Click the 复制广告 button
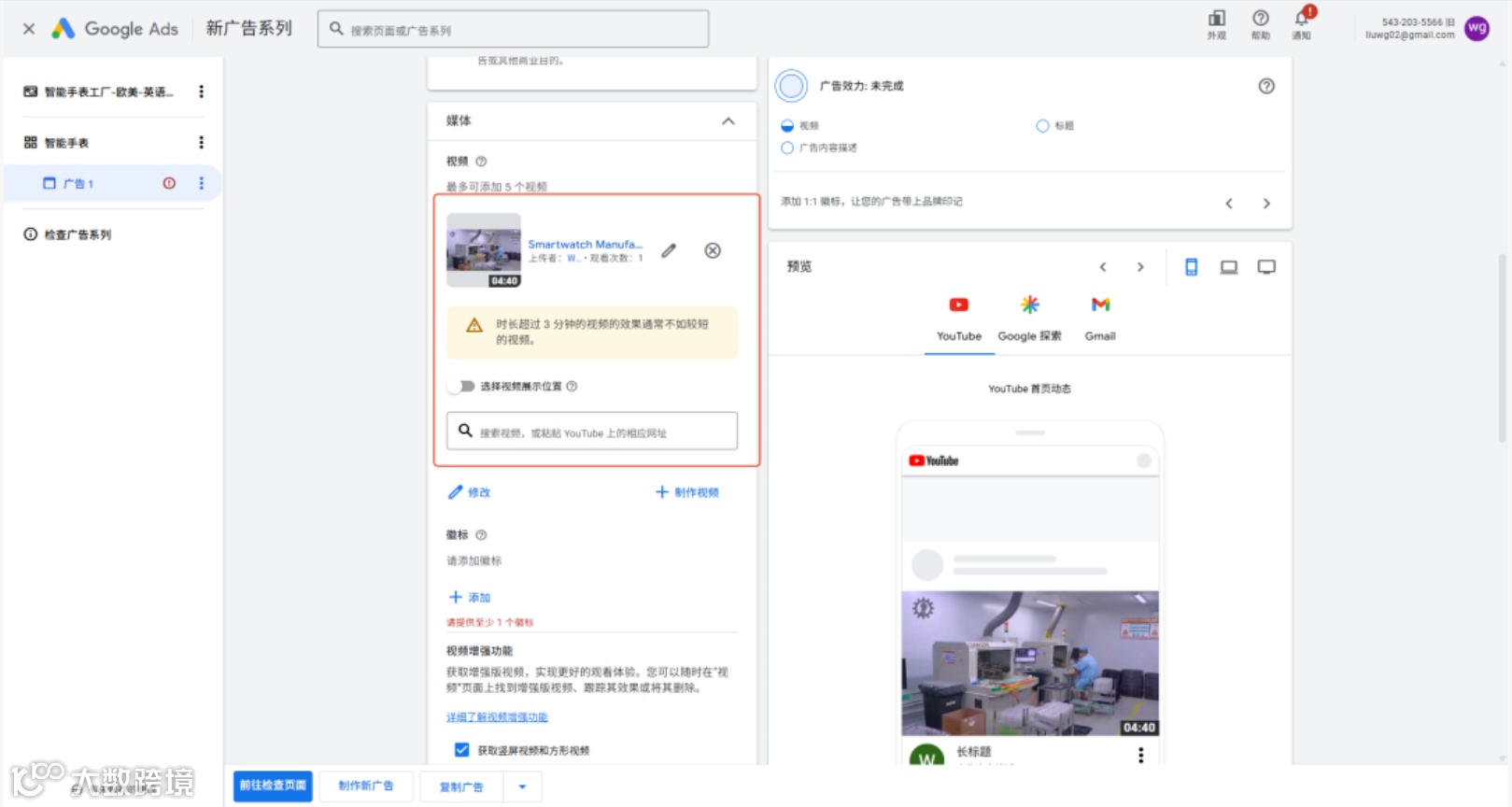Screen dimensions: 1512x807 click(461, 786)
